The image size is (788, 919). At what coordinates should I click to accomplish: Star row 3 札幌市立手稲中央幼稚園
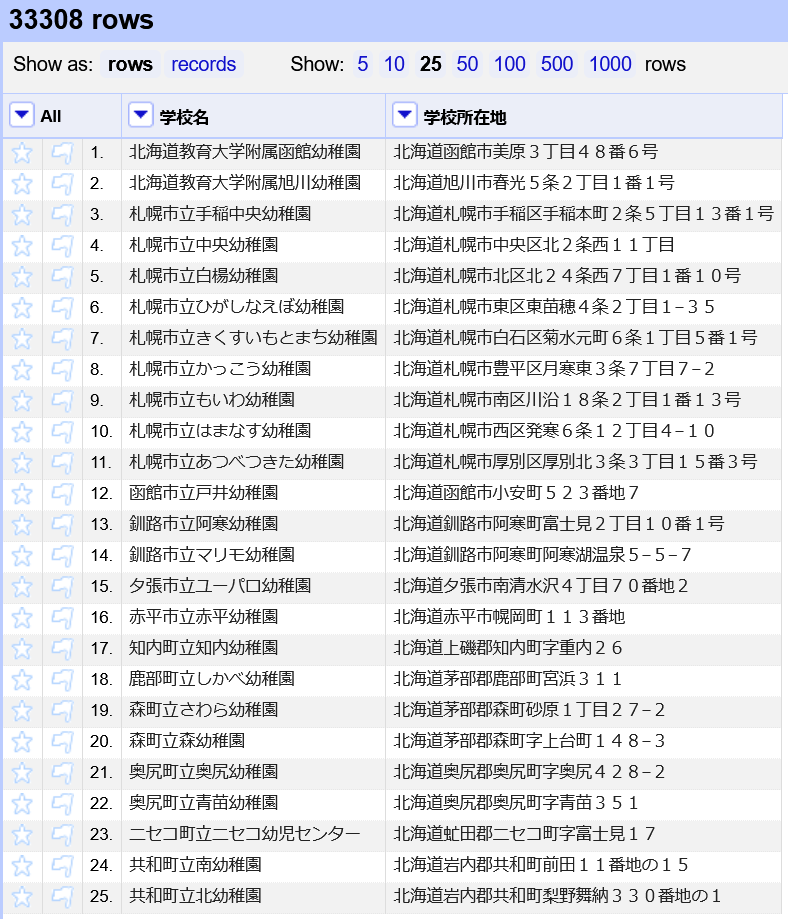point(22,215)
